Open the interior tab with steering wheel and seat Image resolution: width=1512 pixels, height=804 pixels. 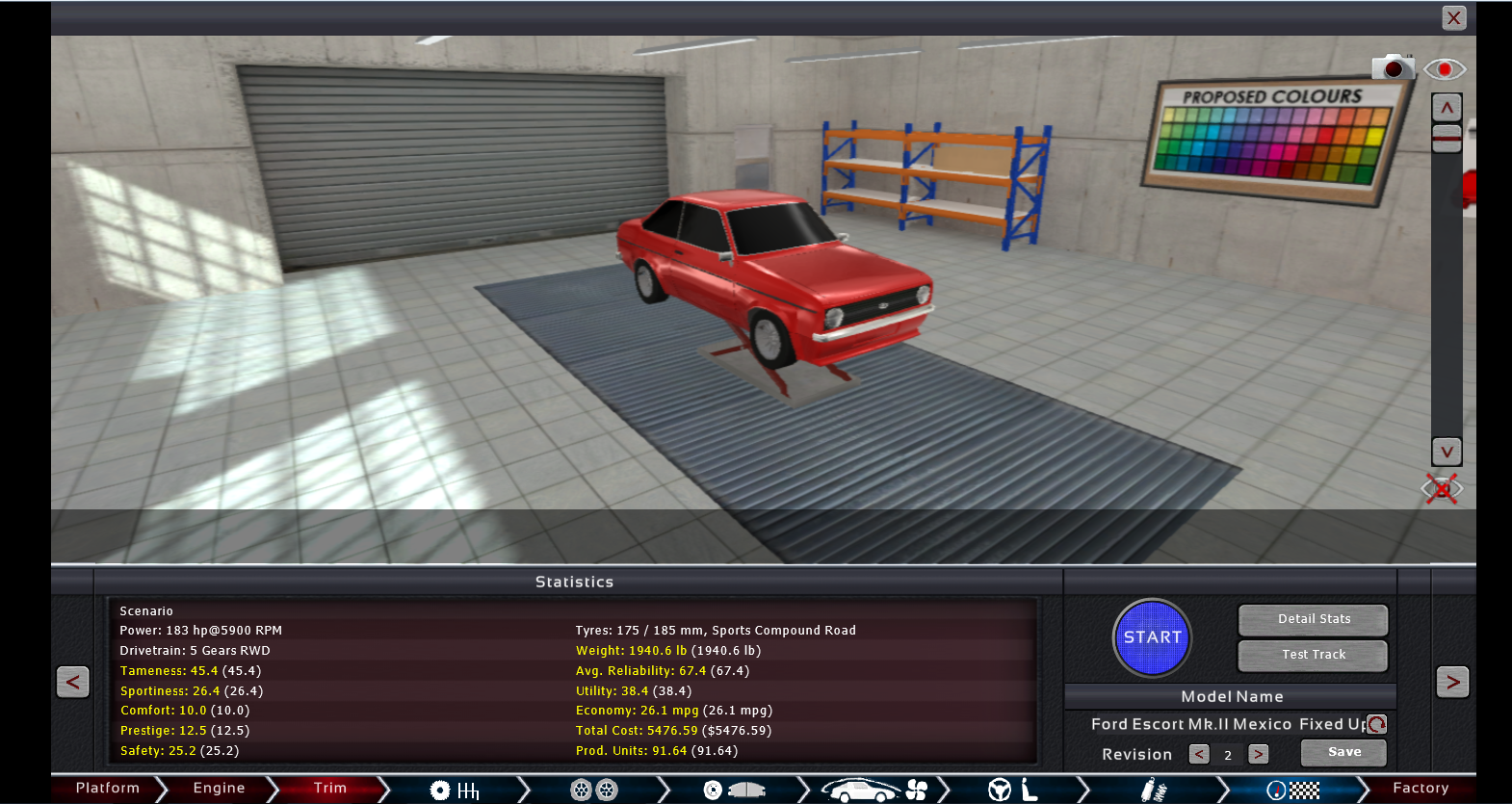click(x=1013, y=791)
